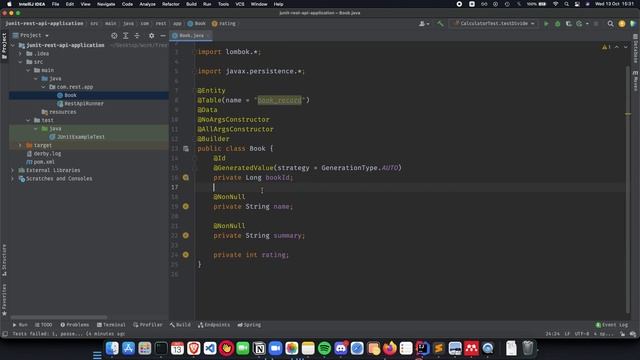The width and height of the screenshot is (640, 360).
Task: Open Finder from the dock
Action: tap(112, 348)
